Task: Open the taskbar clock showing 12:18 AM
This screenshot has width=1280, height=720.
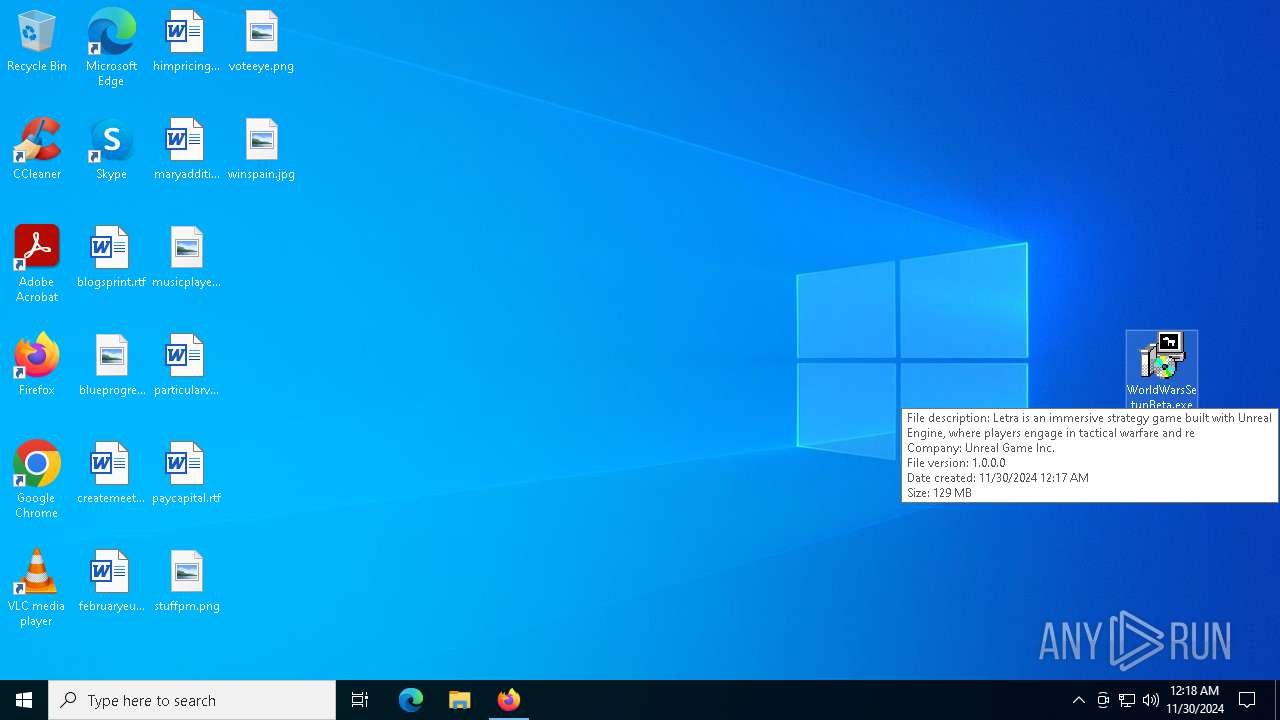Action: (x=1195, y=700)
